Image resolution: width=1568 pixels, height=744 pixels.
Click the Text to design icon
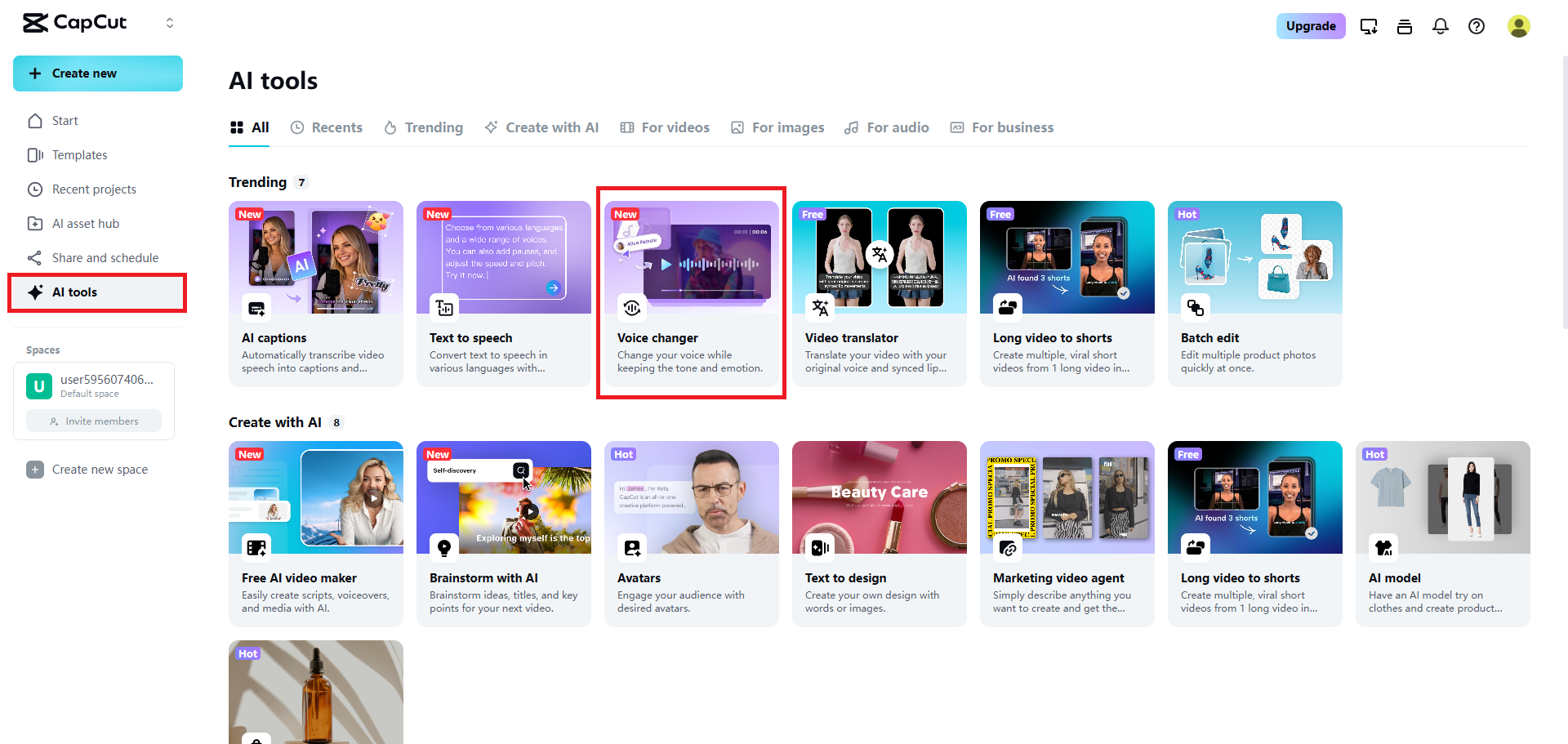pyautogui.click(x=820, y=548)
